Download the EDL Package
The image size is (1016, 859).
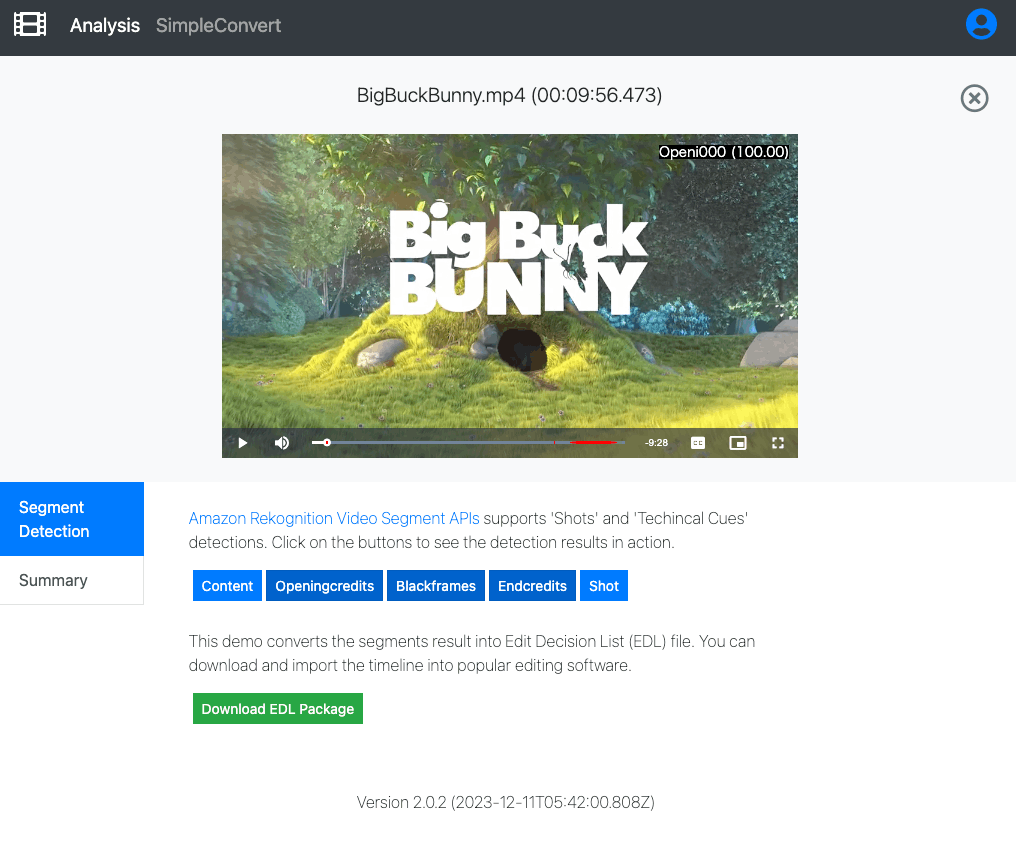(x=278, y=709)
